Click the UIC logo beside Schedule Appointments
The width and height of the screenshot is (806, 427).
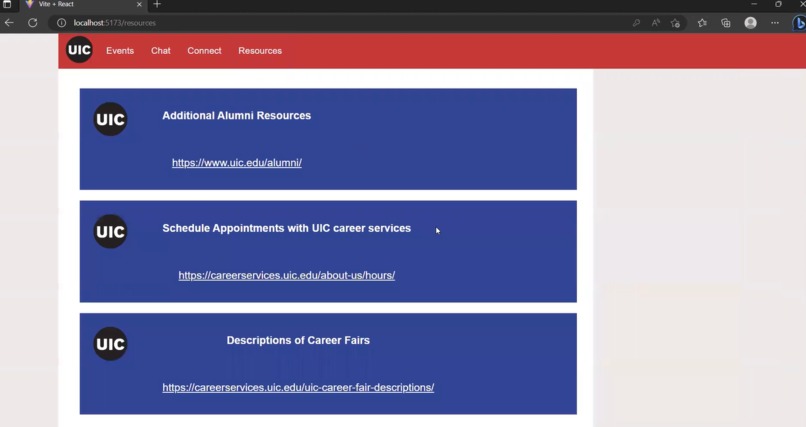pyautogui.click(x=110, y=232)
